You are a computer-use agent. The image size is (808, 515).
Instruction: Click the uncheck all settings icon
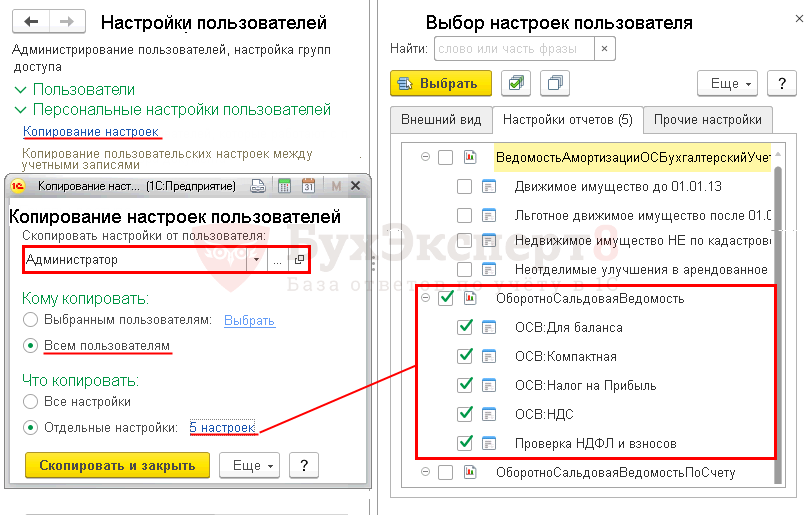(x=554, y=83)
